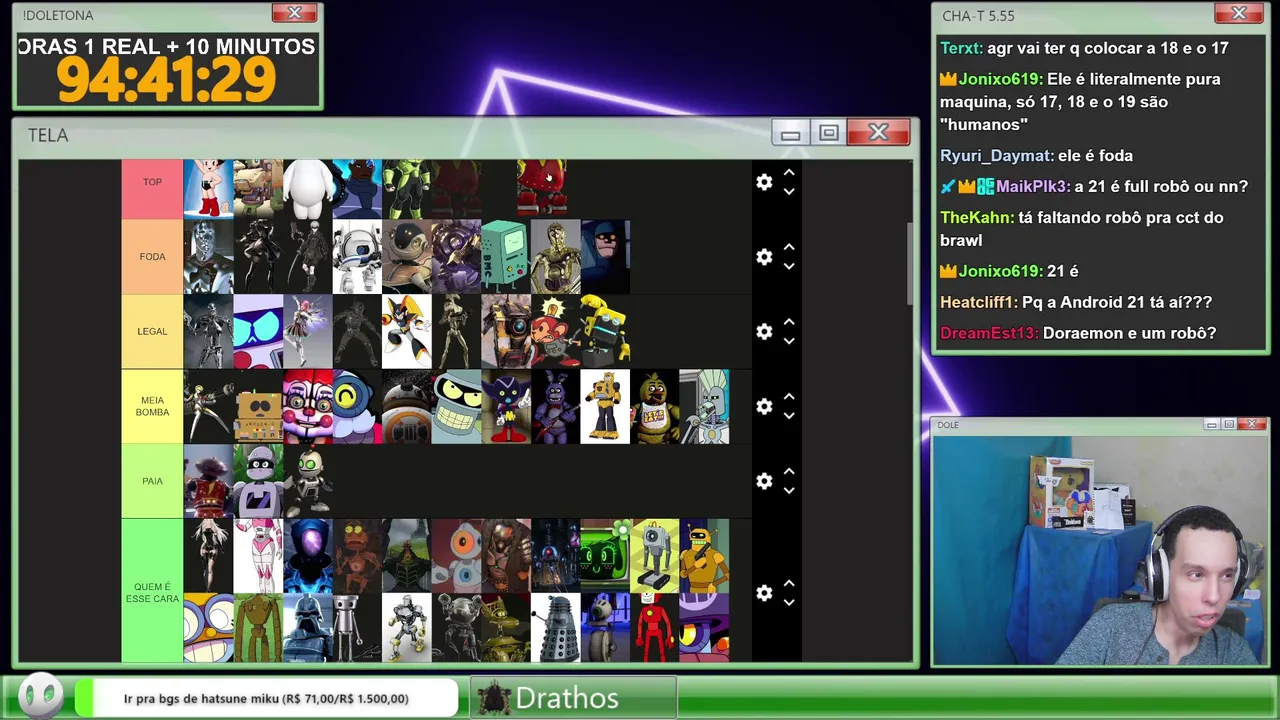Screen dimensions: 1280x720
Task: Select the grey masked robot in PAIA tier
Action: click(x=258, y=481)
